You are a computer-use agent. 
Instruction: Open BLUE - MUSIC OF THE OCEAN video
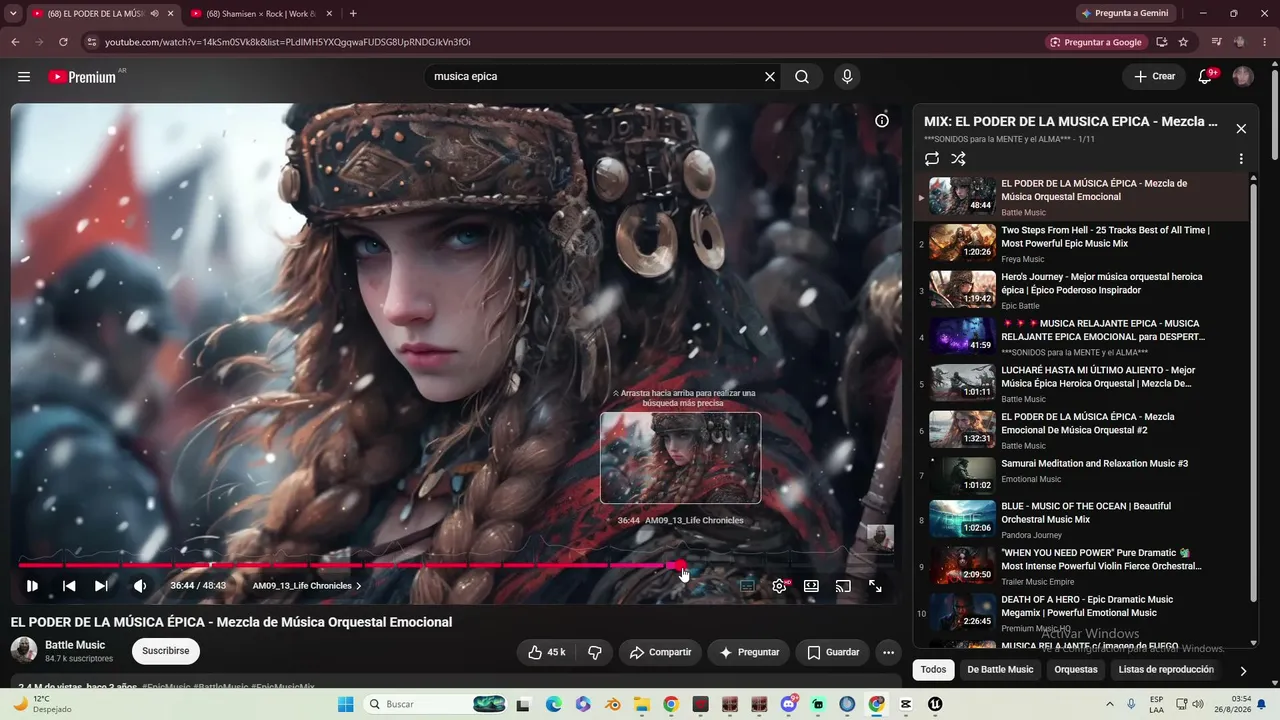(x=1083, y=520)
